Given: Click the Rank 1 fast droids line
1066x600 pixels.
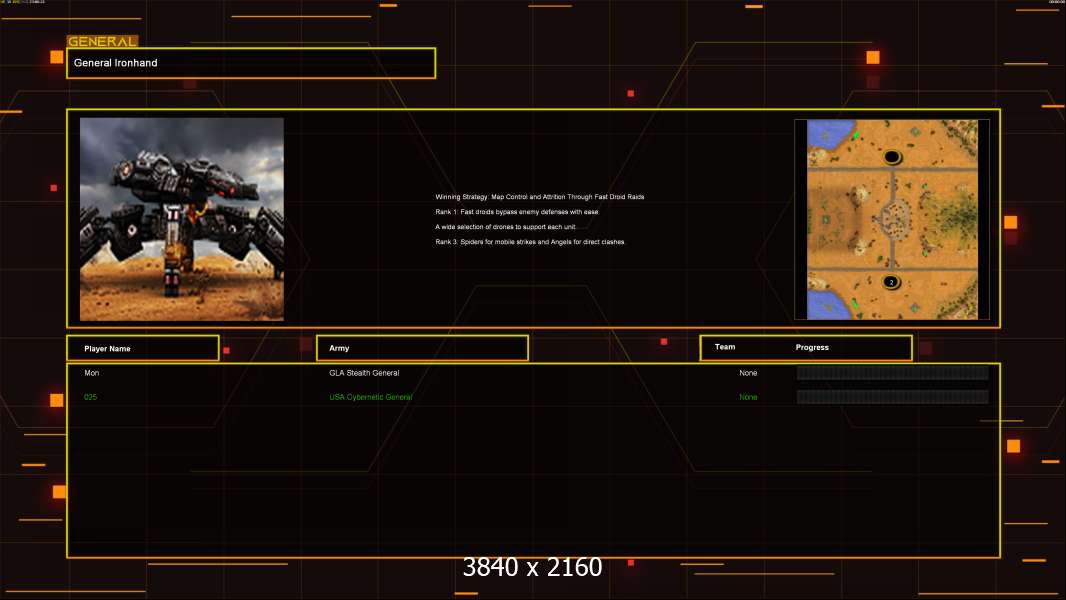Looking at the screenshot, I should [x=517, y=211].
